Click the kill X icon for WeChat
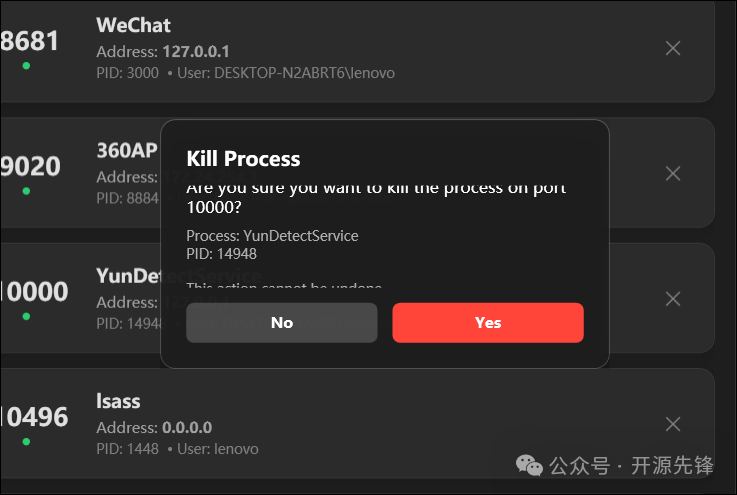This screenshot has height=495, width=737. 673,48
